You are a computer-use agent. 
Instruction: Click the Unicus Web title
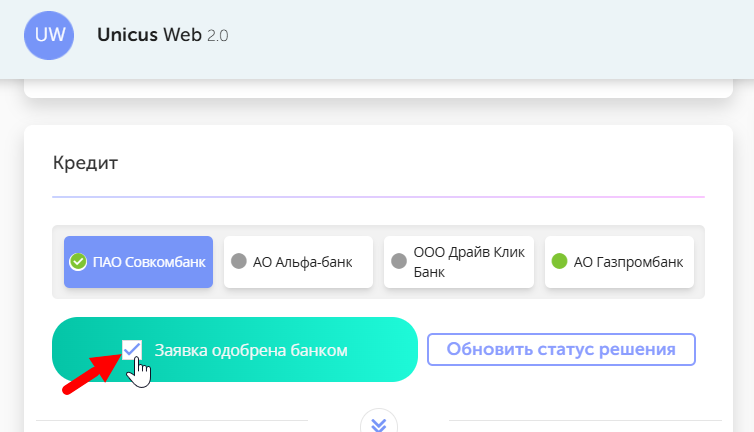point(150,35)
